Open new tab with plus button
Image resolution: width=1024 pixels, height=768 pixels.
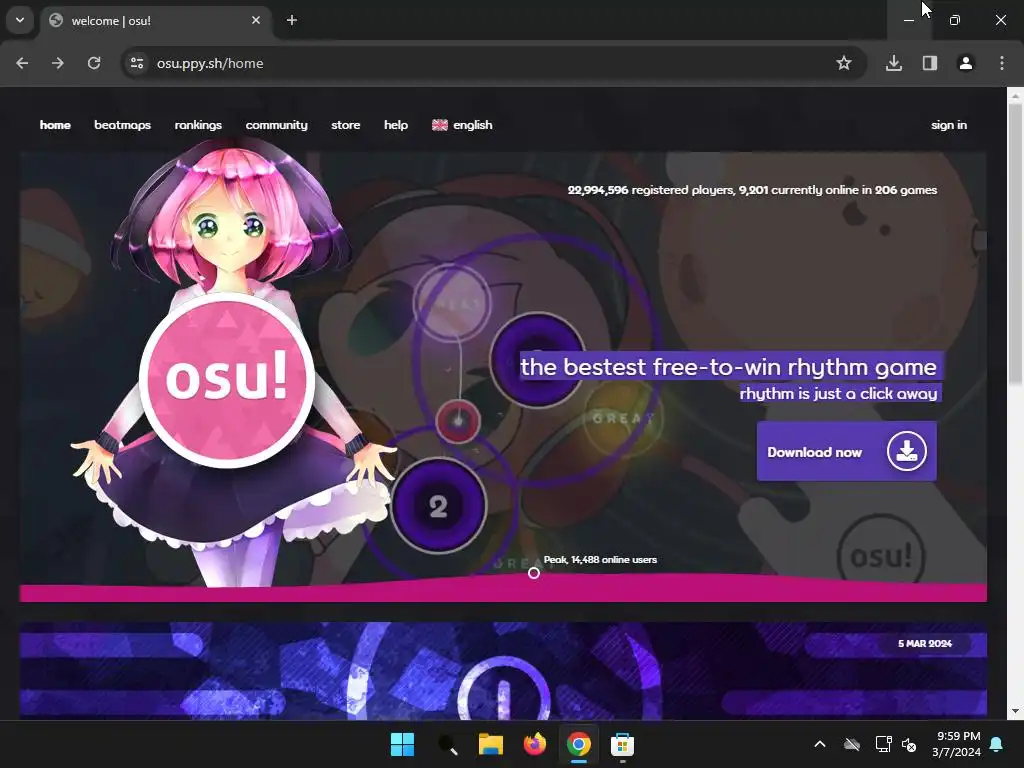(x=292, y=20)
